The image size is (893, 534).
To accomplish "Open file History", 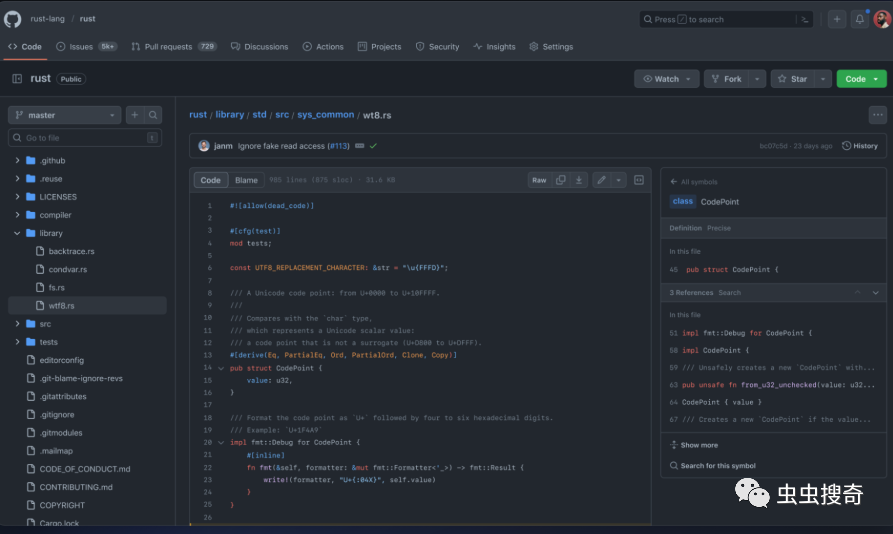I will [x=860, y=146].
